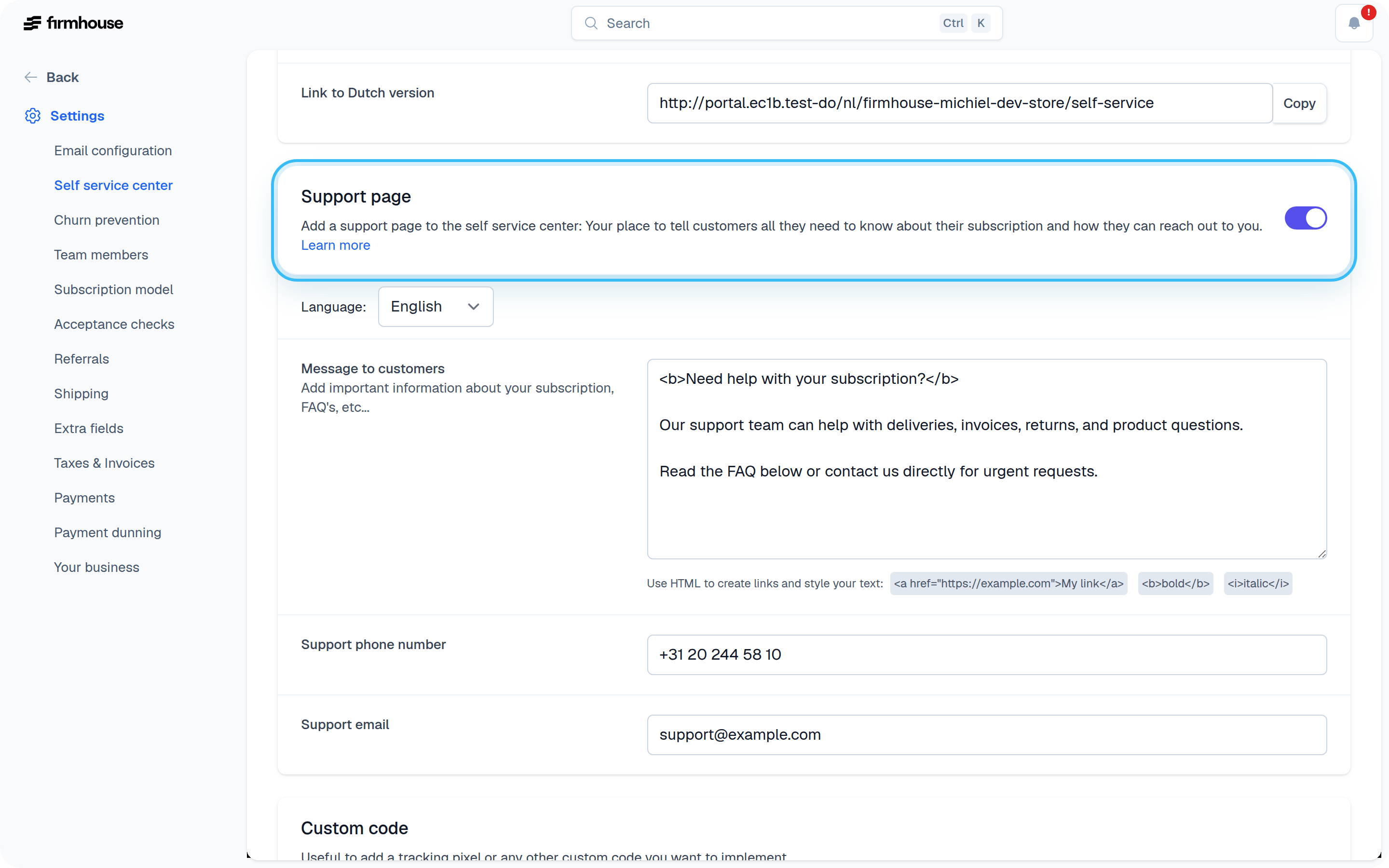Viewport: 1389px width, 868px height.
Task: Click the textarea resize handle
Action: [1321, 554]
